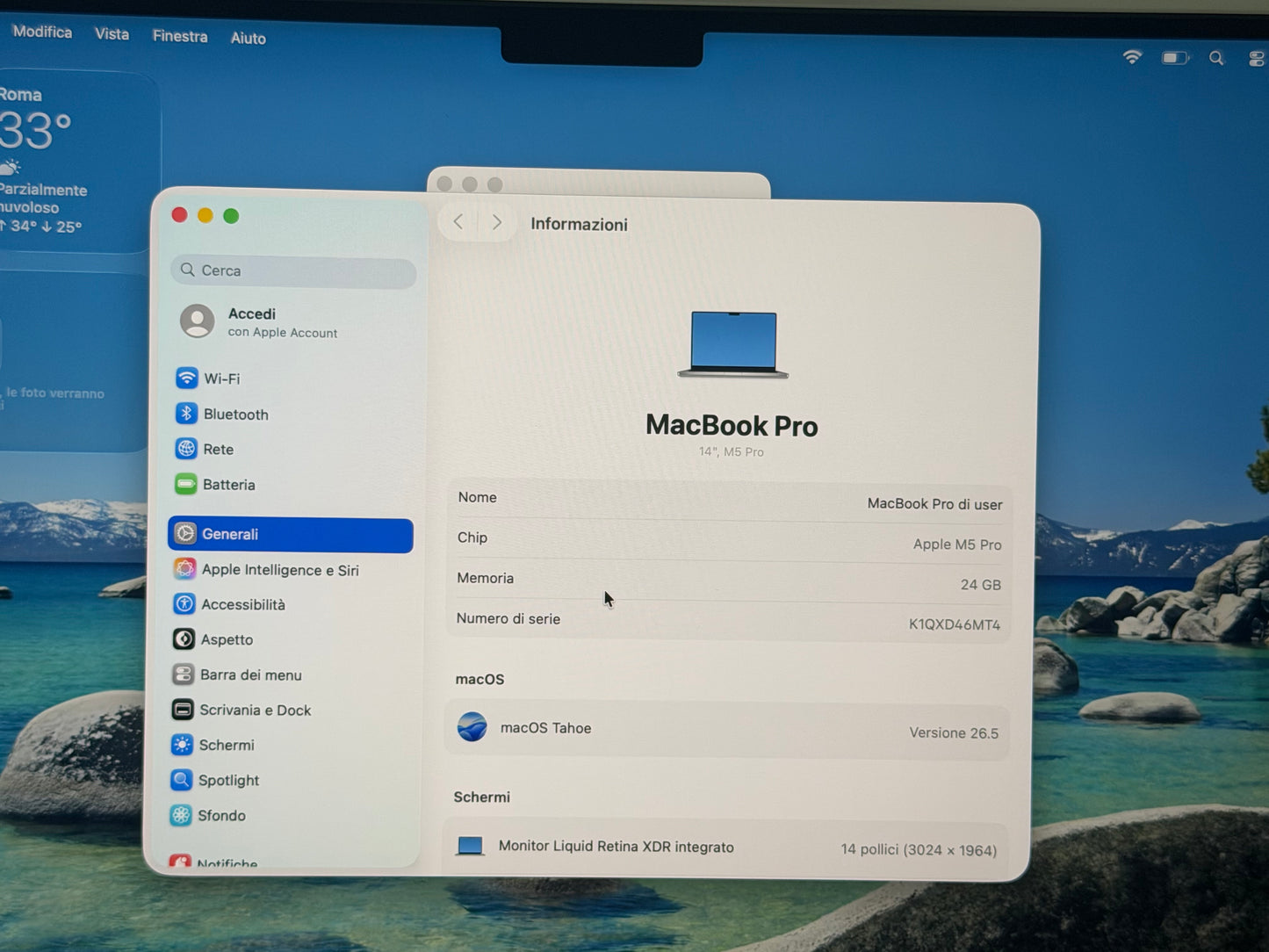
Task: Click Monitor Liquid Retina XDR integrato
Action: (x=616, y=847)
